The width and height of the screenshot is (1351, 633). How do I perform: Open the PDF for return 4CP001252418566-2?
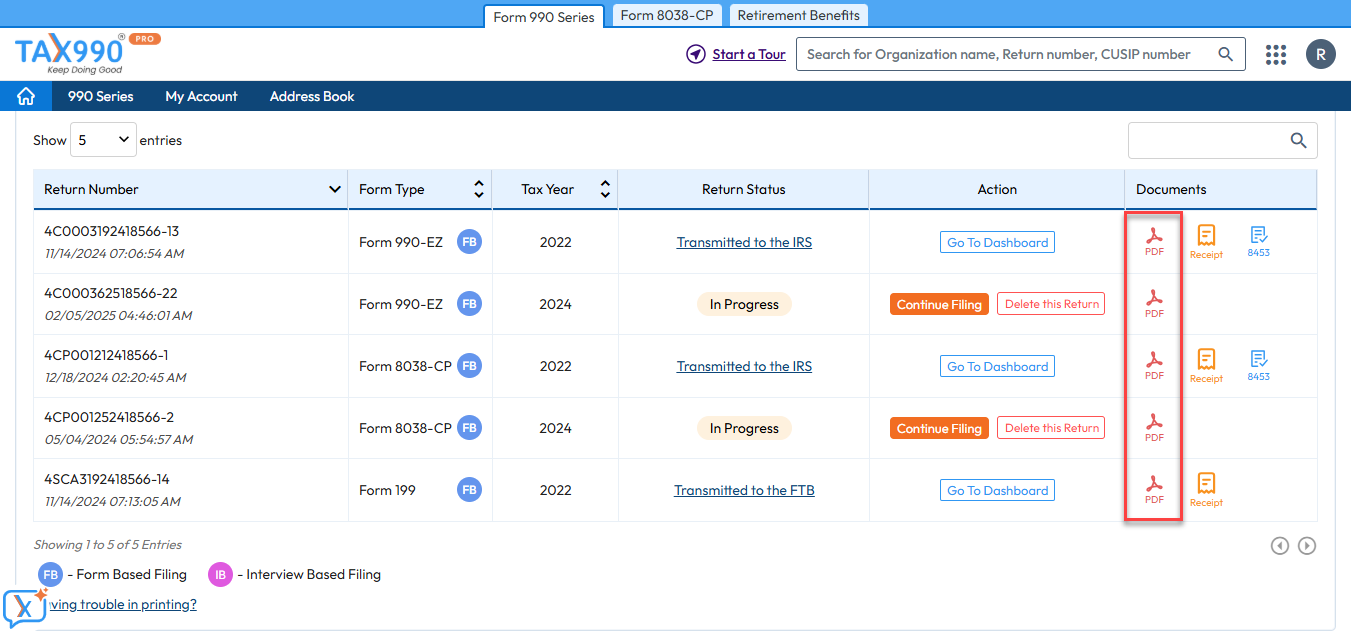pos(1154,428)
